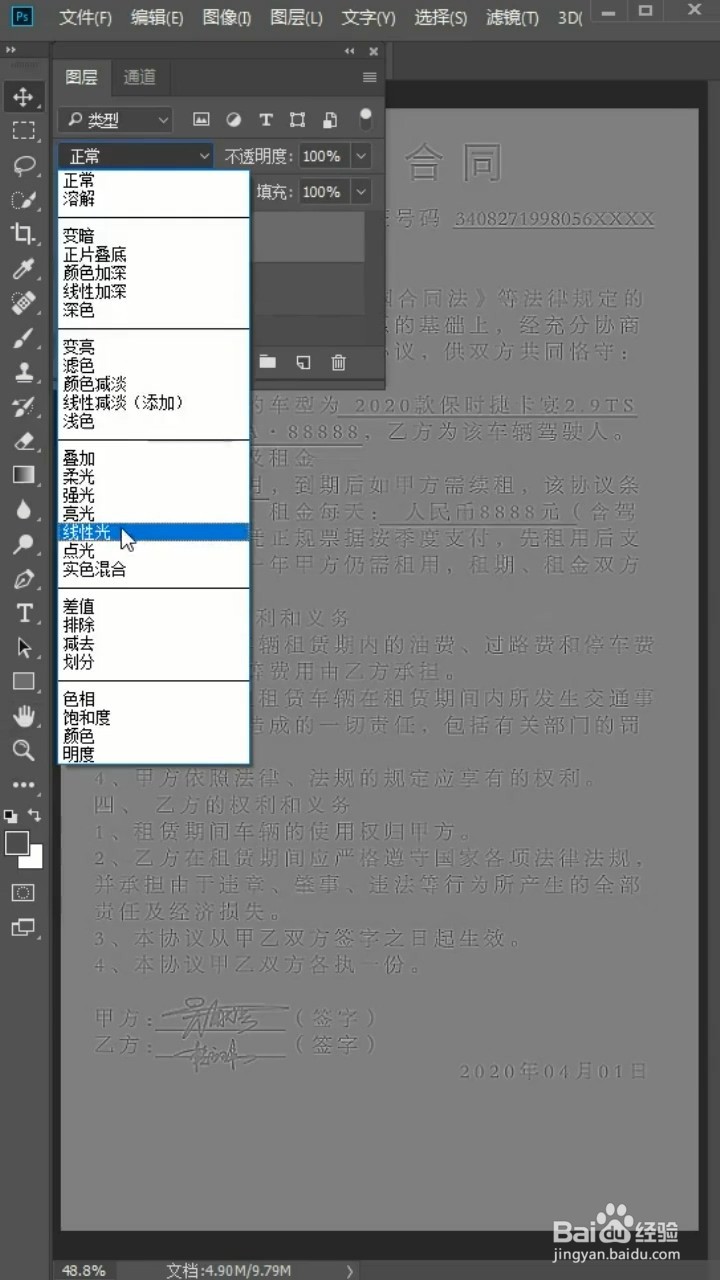Create a new layer group folder

point(267,362)
